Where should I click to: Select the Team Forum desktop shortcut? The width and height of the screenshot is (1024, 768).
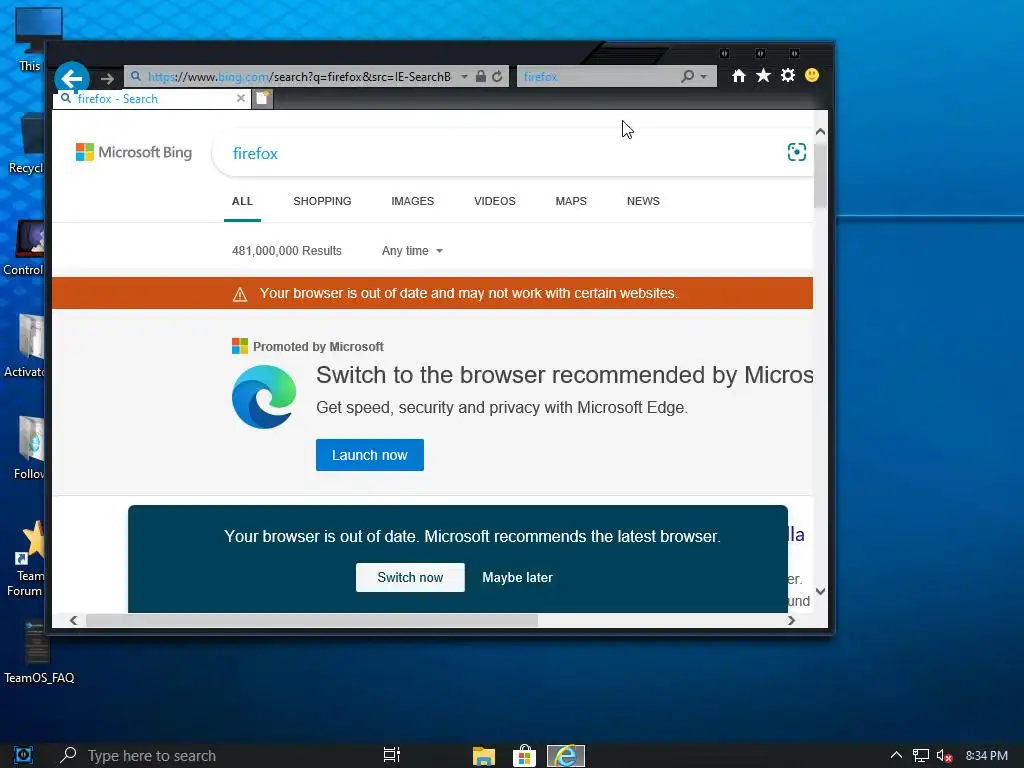tap(26, 559)
